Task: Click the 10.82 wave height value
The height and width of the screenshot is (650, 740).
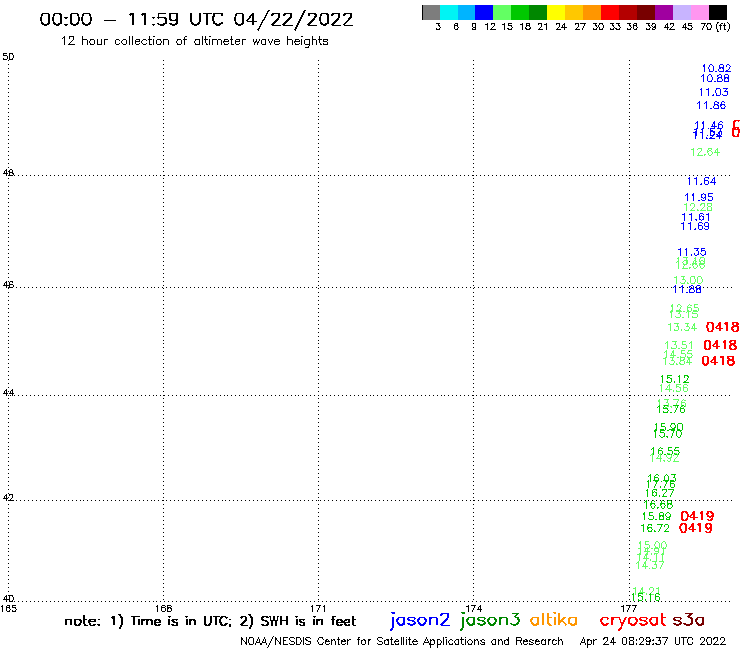Action: (x=716, y=68)
